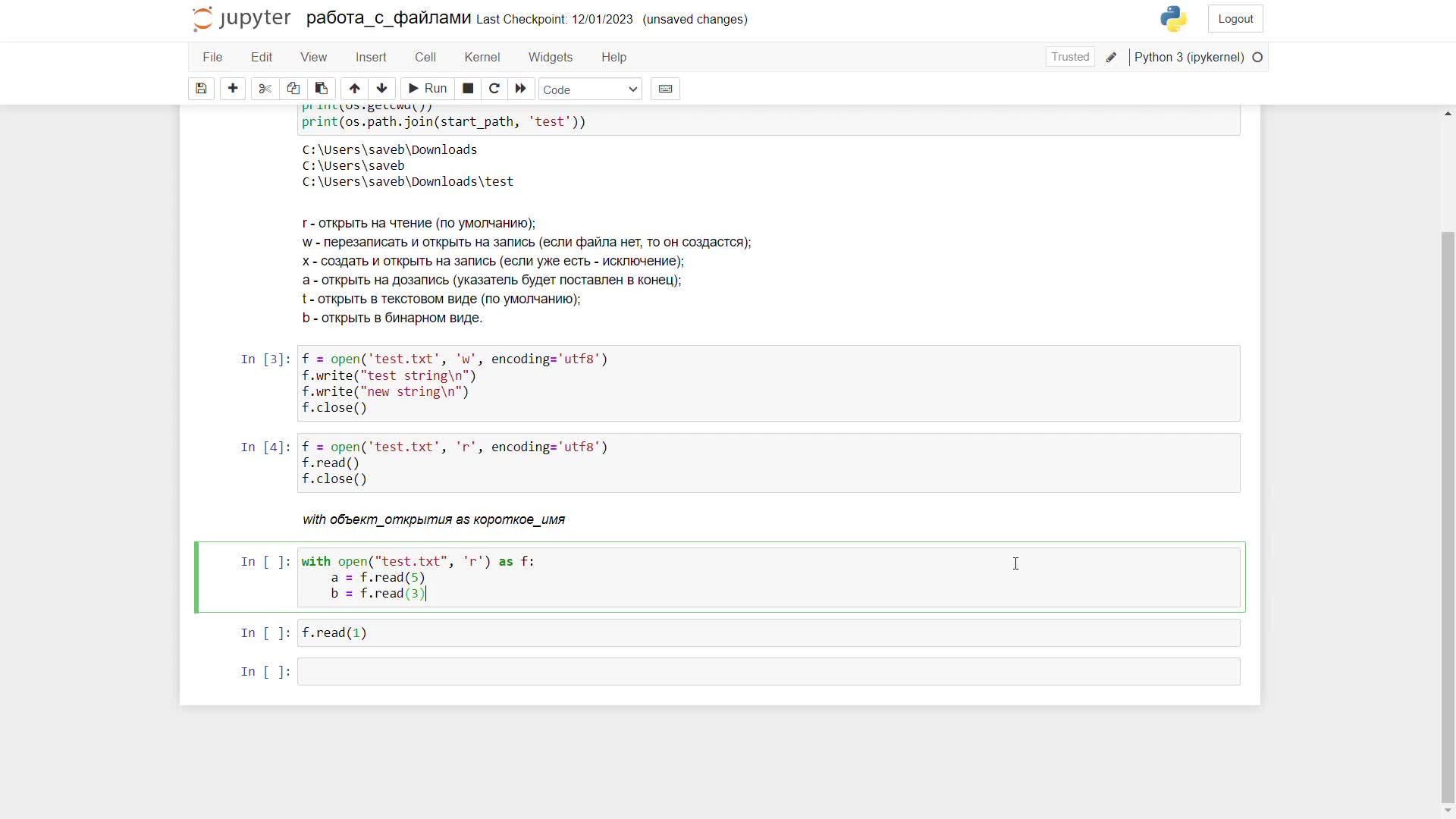Click the line 'w - перезаписать и открыть на запись'
1456x819 pixels.
[526, 243]
